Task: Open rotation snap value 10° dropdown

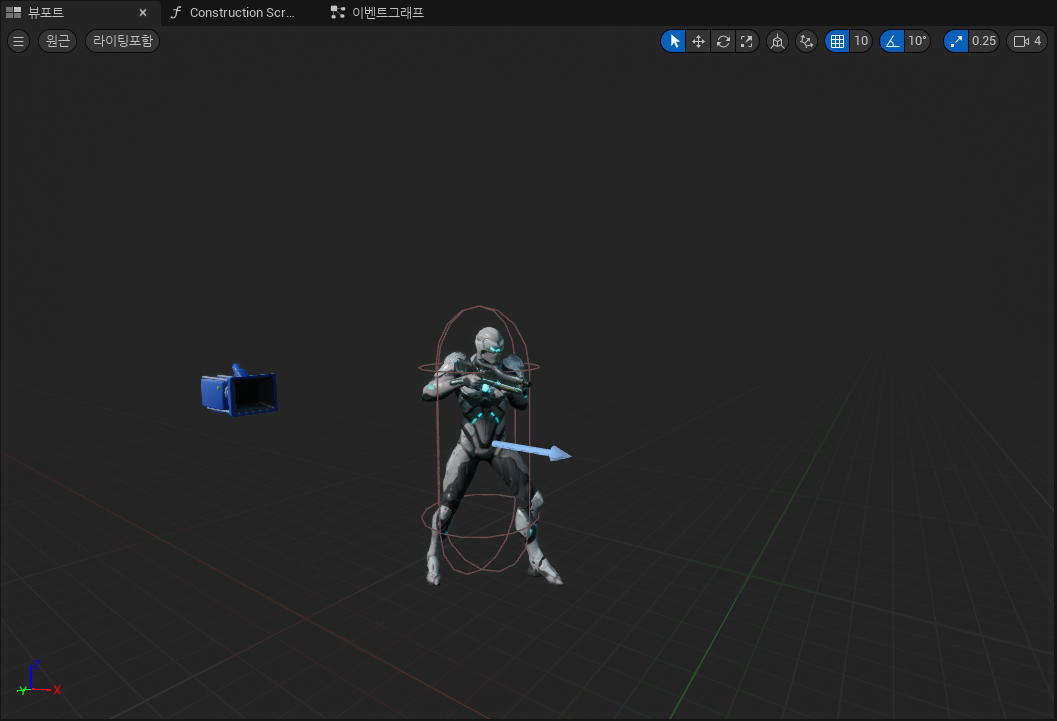Action: pyautogui.click(x=917, y=41)
